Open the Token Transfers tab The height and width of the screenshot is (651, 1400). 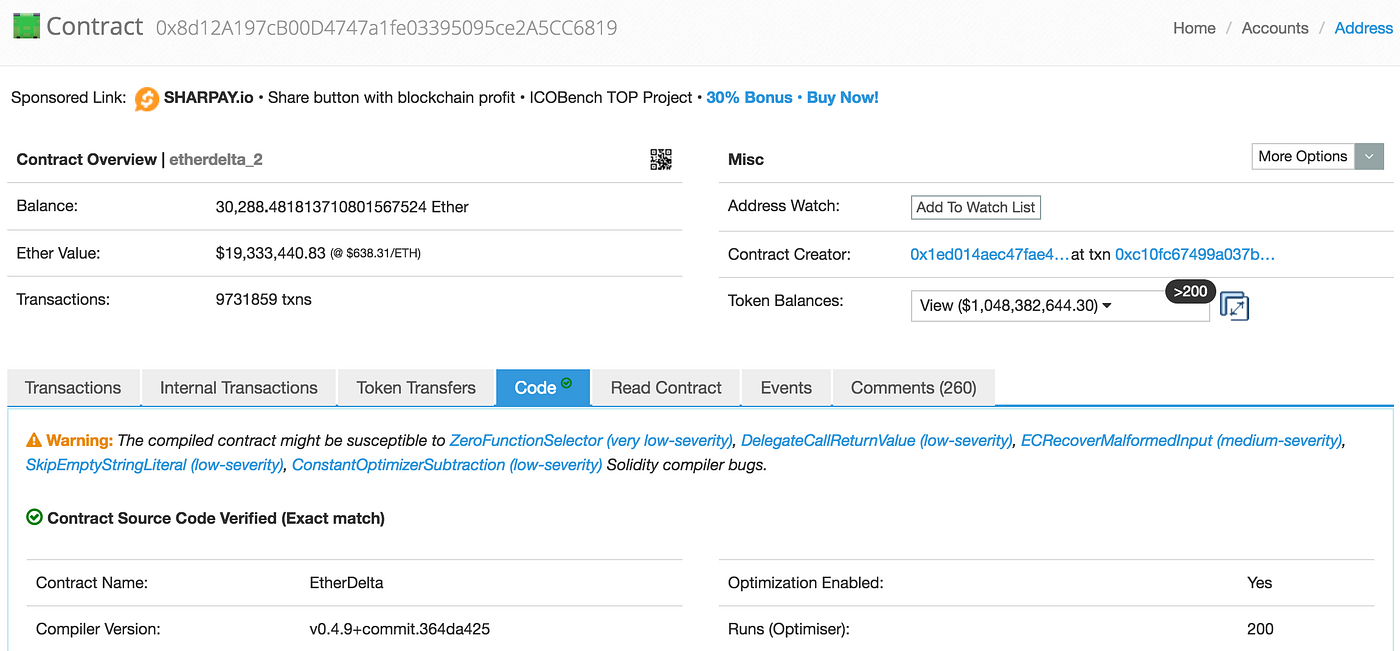click(x=416, y=388)
